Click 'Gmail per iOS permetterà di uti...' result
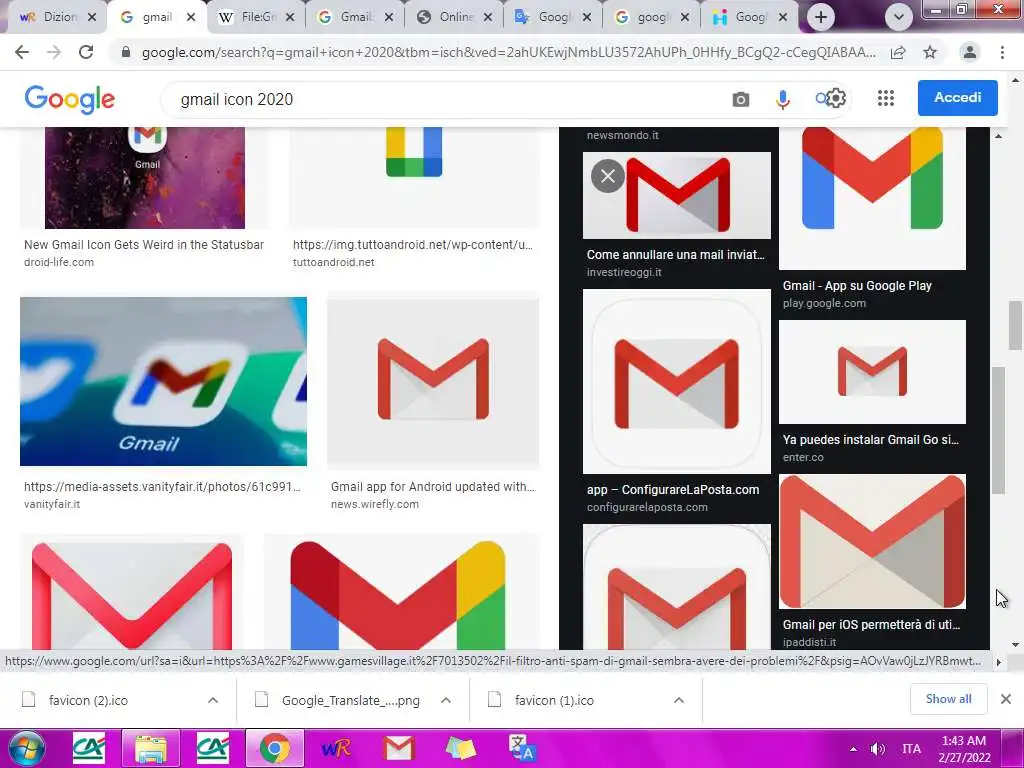Viewport: 1024px width, 768px height. coord(871,624)
